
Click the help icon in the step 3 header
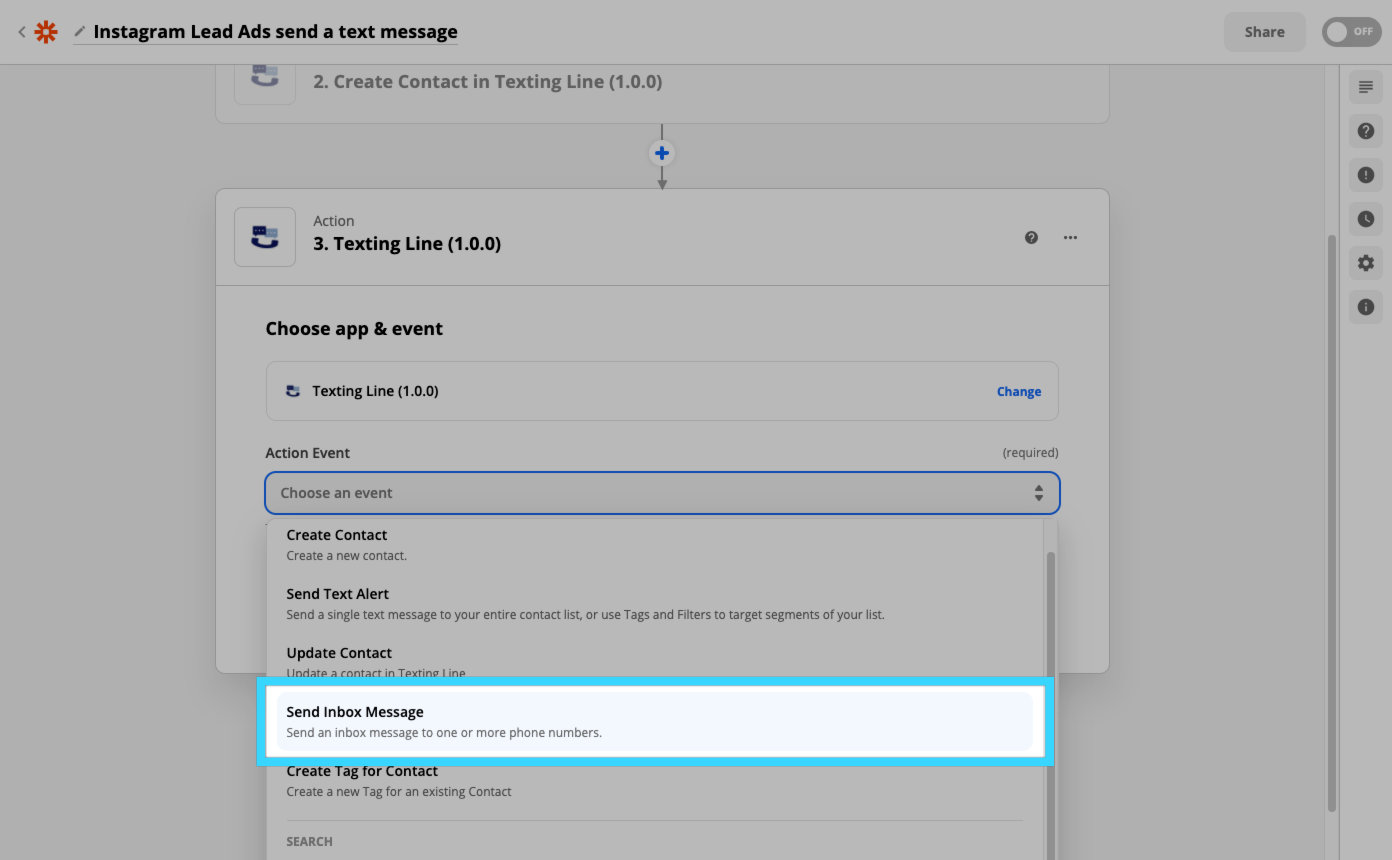click(x=1031, y=237)
